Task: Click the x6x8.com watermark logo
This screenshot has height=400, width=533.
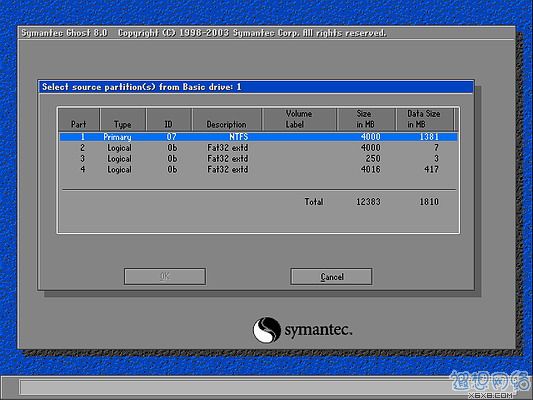Action: pos(491,385)
